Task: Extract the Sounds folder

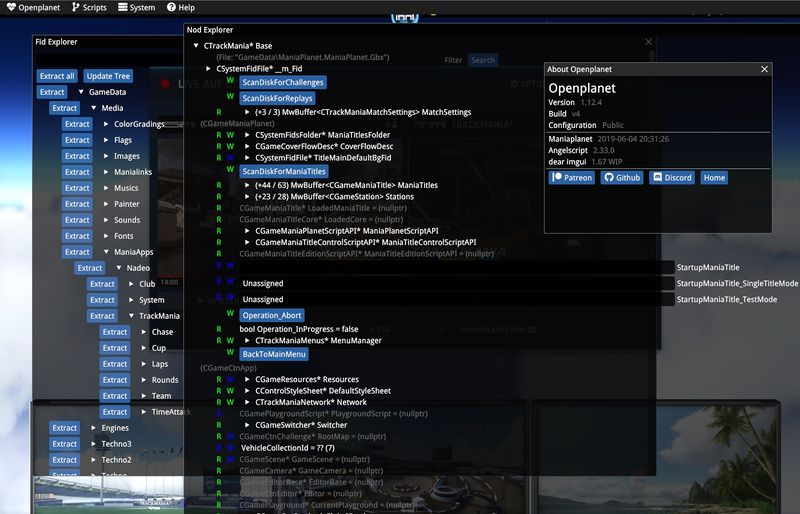Action: 77,220
